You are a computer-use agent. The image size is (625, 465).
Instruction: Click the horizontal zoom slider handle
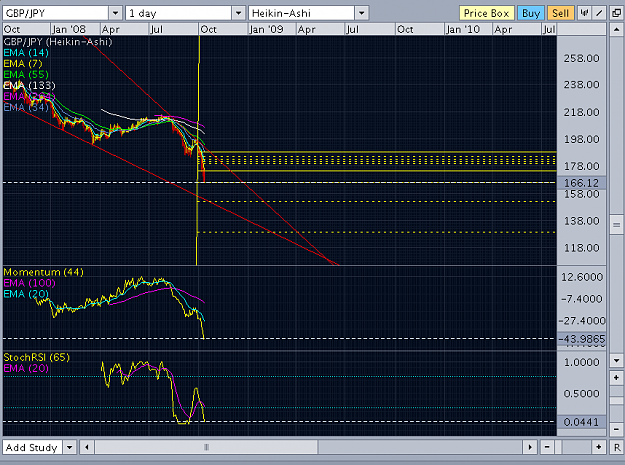558,447
